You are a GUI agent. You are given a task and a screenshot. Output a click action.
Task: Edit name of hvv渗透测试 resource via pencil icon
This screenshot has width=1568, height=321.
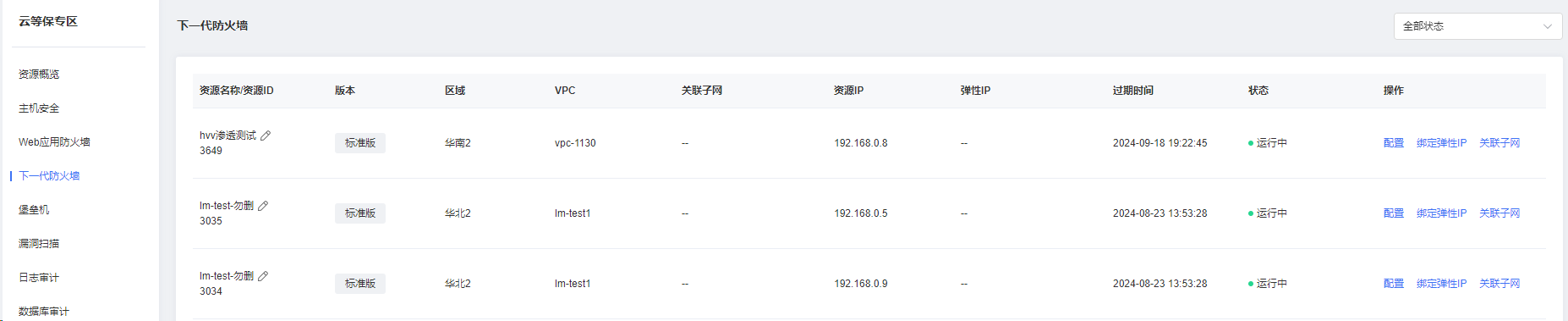266,136
